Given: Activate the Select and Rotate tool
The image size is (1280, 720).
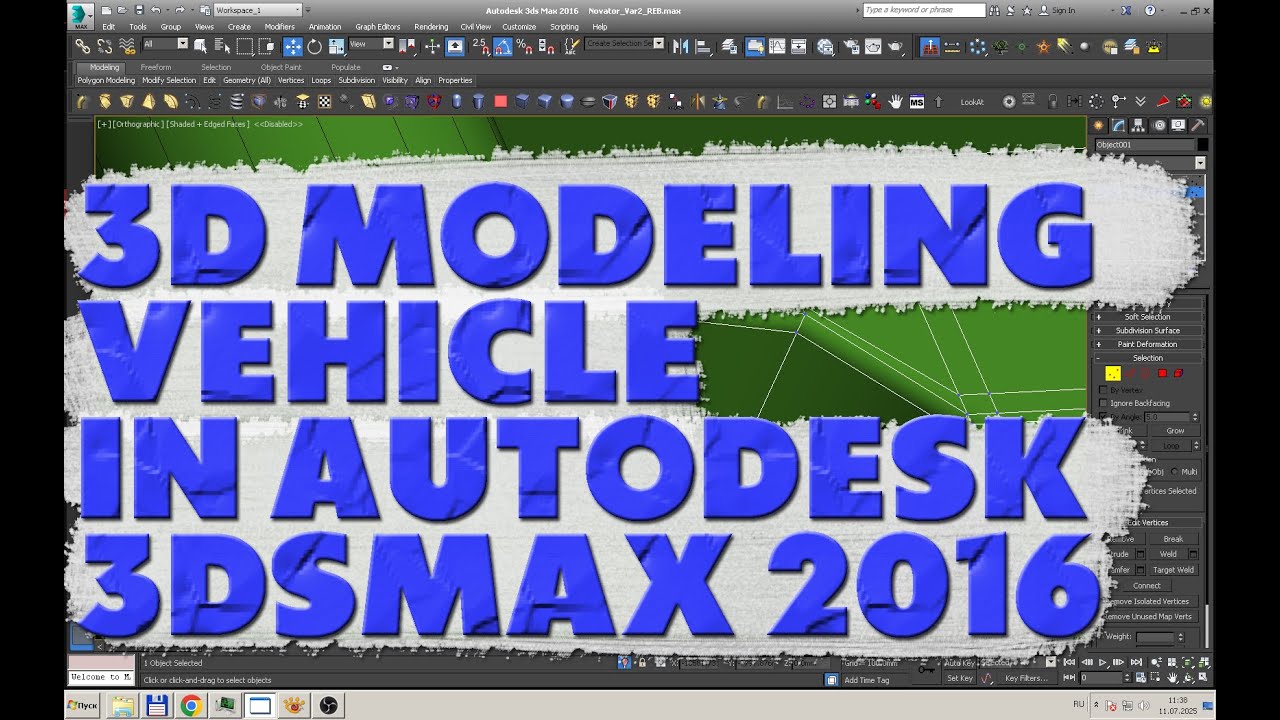Looking at the screenshot, I should 315,46.
